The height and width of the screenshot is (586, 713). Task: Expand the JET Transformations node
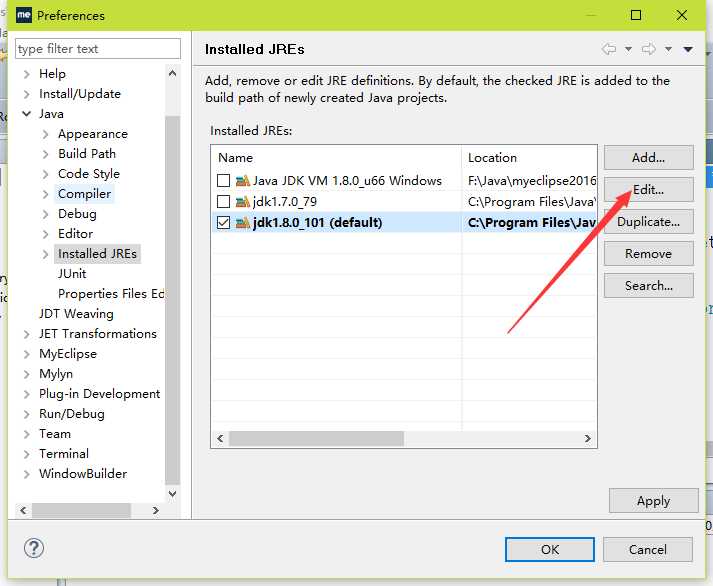click(x=27, y=334)
